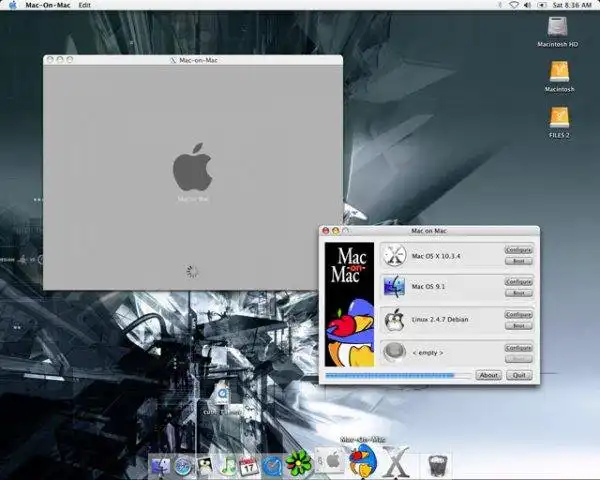Open Finder from the Dock
Image resolution: width=600 pixels, height=480 pixels.
point(161,465)
